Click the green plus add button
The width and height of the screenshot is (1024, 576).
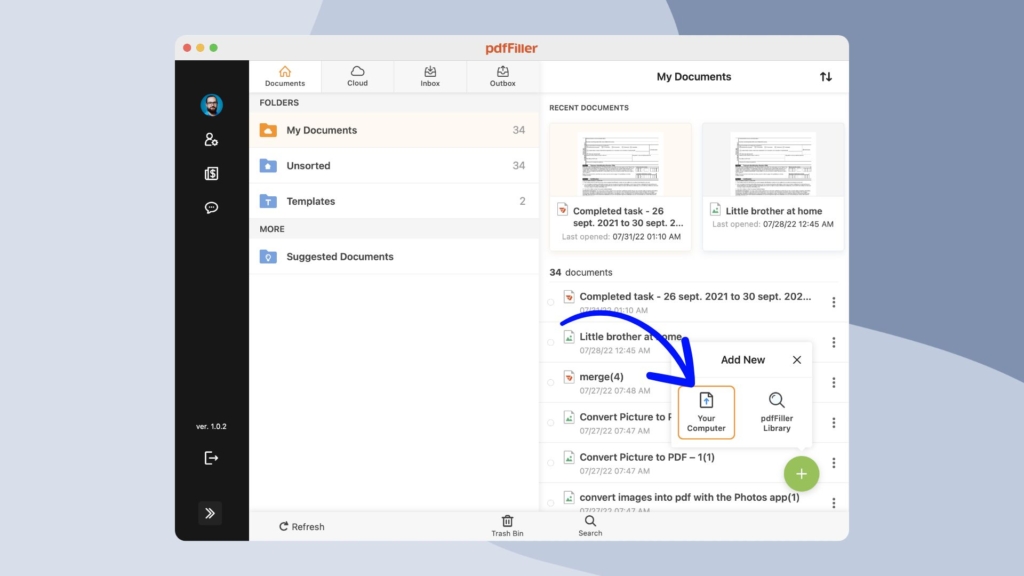coord(801,473)
